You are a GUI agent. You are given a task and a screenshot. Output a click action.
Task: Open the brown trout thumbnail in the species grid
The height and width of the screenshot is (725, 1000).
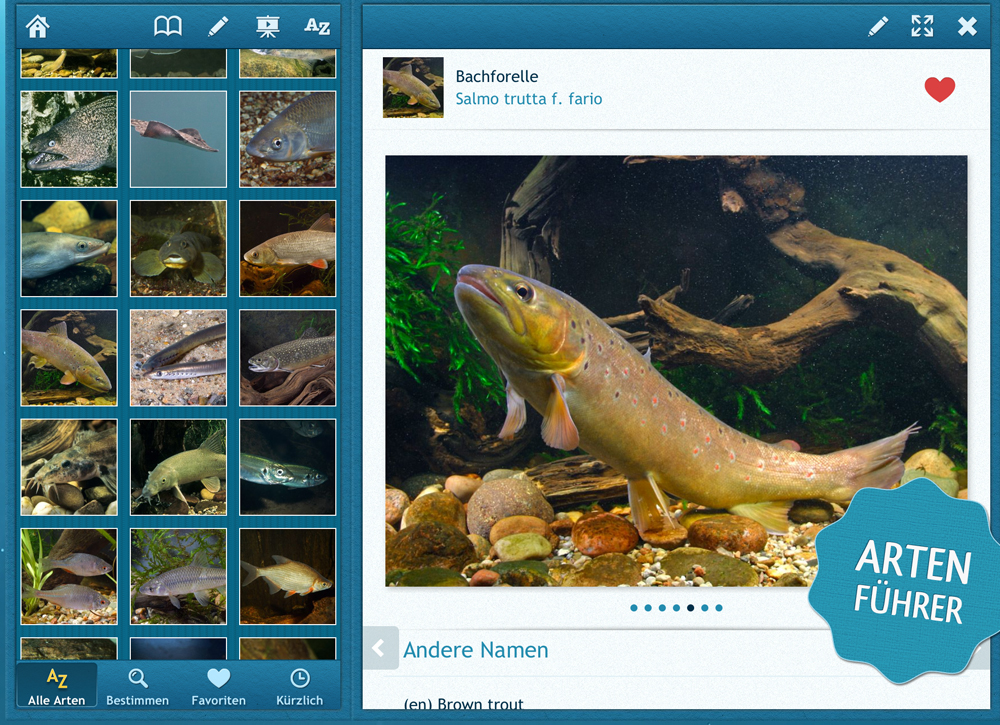click(x=69, y=358)
